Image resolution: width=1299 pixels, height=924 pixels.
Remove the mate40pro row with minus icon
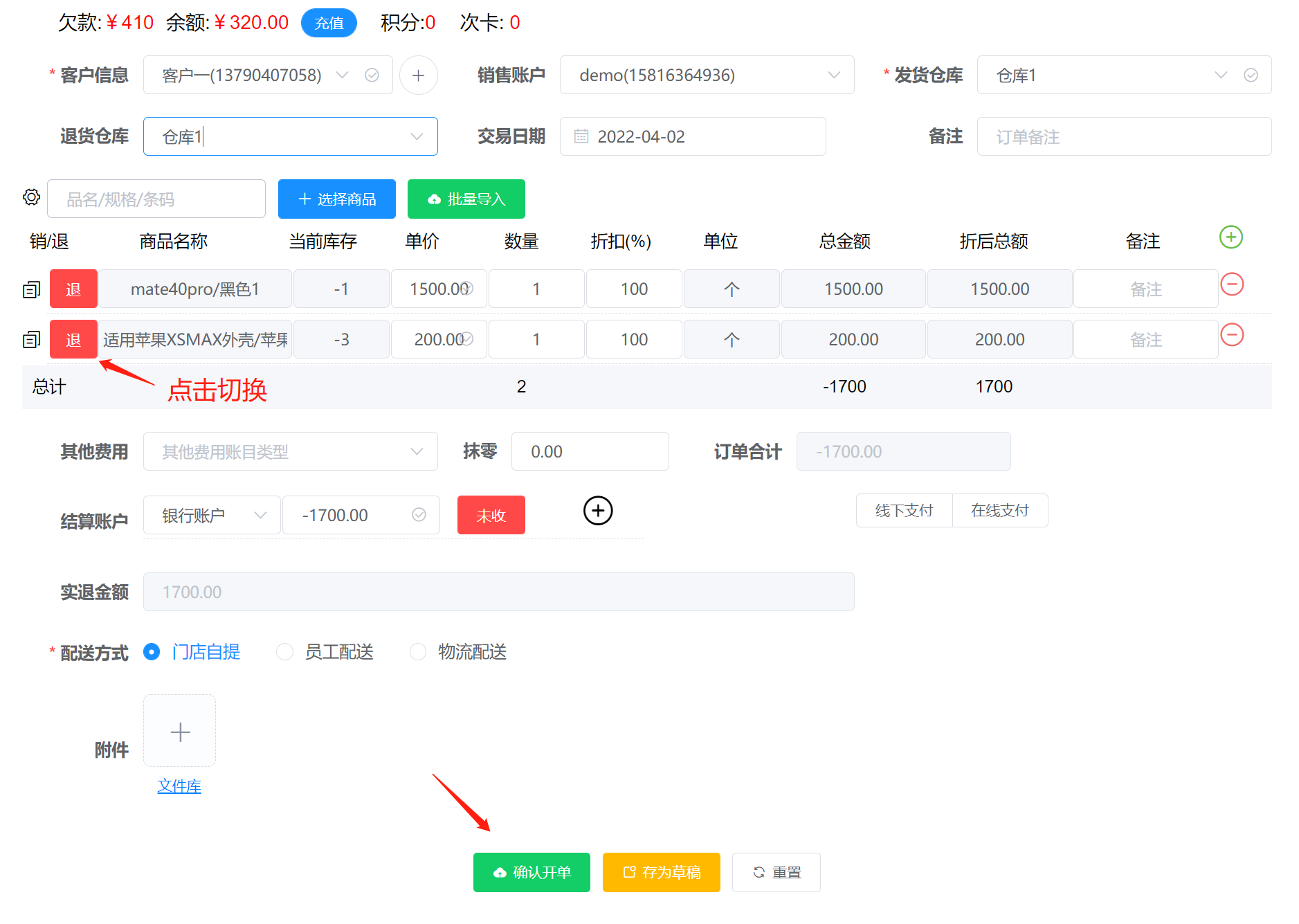click(1232, 284)
